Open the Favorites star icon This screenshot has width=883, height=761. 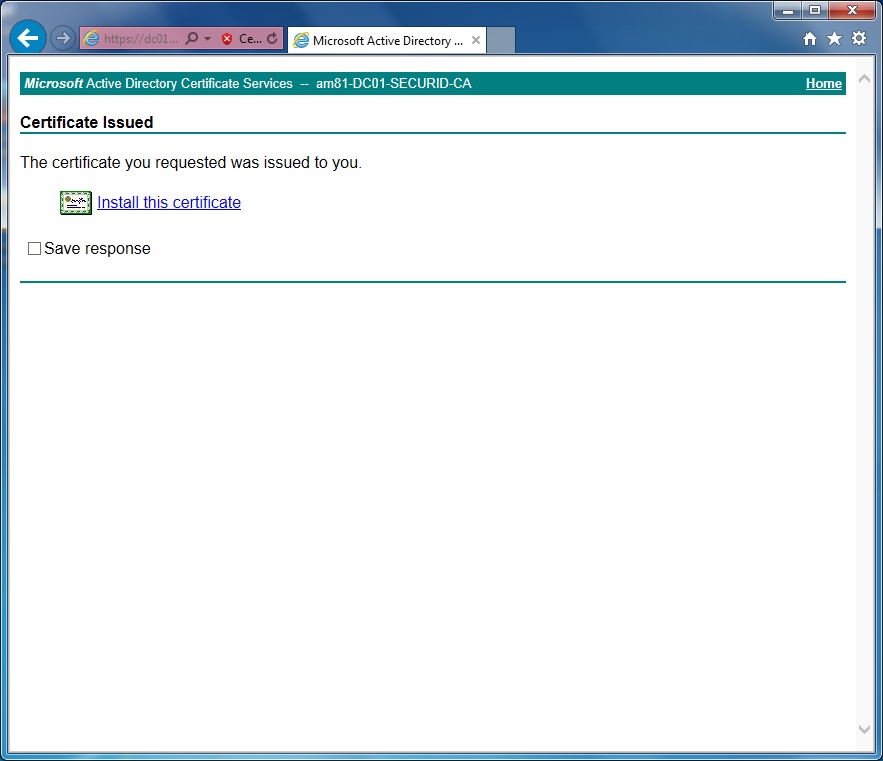[834, 37]
